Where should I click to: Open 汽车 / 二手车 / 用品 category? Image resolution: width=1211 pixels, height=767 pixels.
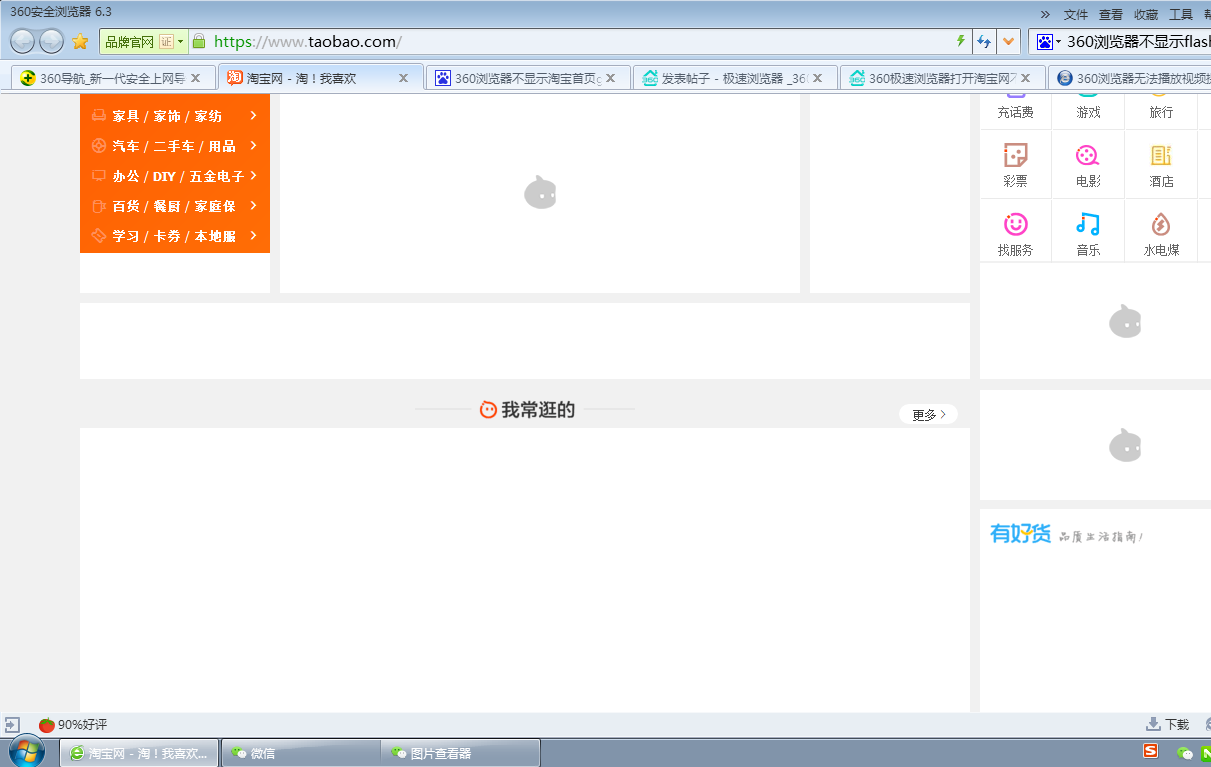coord(174,146)
